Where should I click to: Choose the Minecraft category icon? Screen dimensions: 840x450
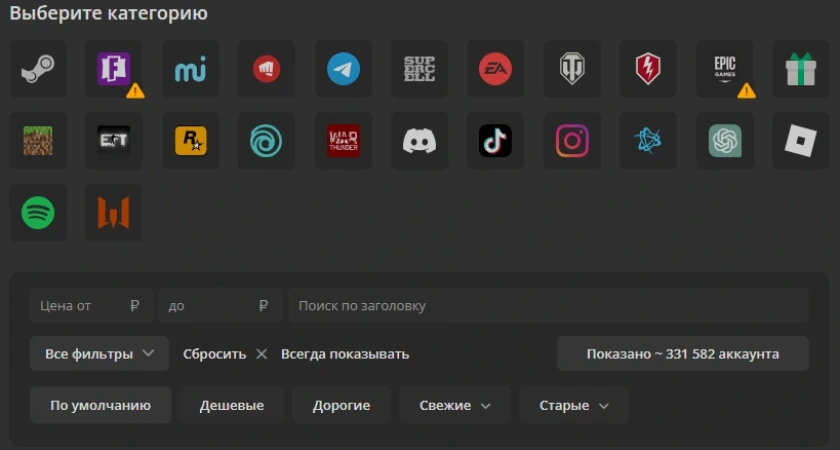tap(38, 141)
